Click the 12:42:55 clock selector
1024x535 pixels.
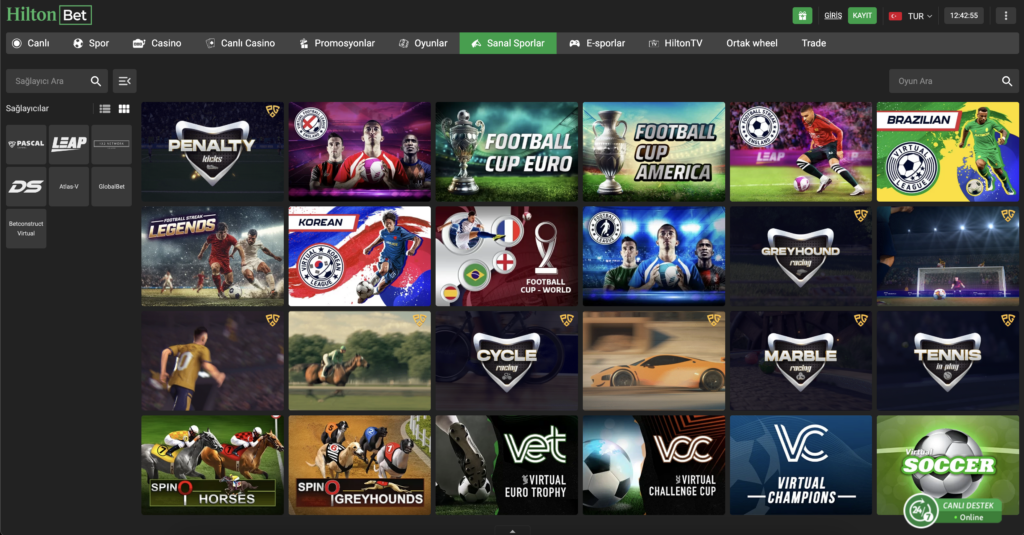tap(963, 16)
